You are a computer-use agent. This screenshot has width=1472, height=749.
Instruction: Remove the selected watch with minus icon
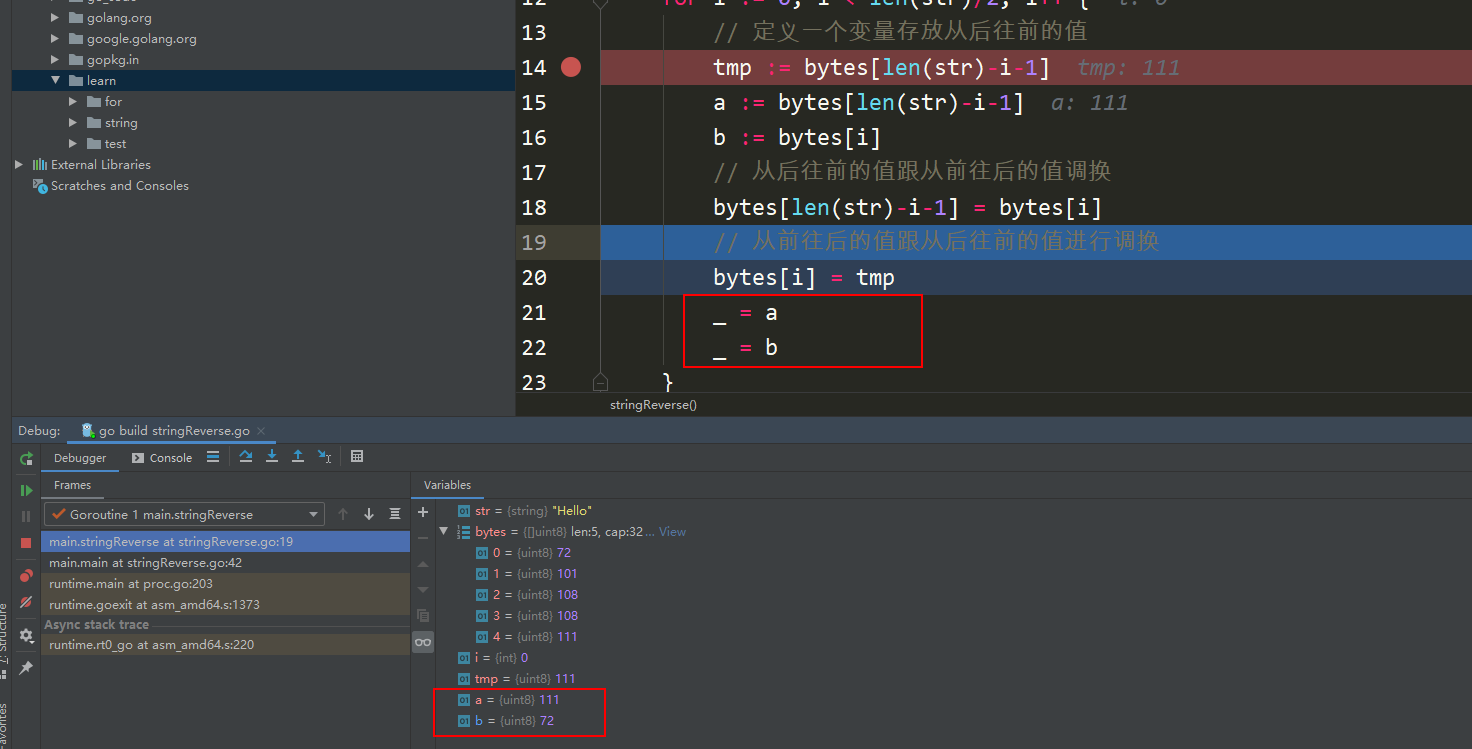coord(423,538)
